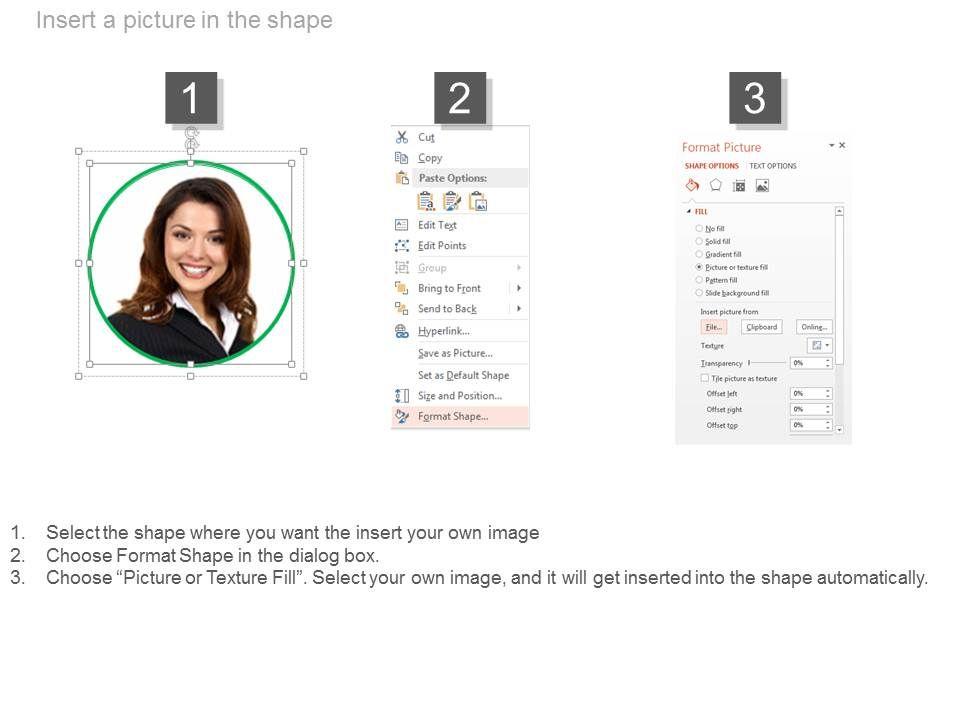Select the Pattern fill radio button
Image resolution: width=960 pixels, height=720 pixels.
pyautogui.click(x=699, y=280)
